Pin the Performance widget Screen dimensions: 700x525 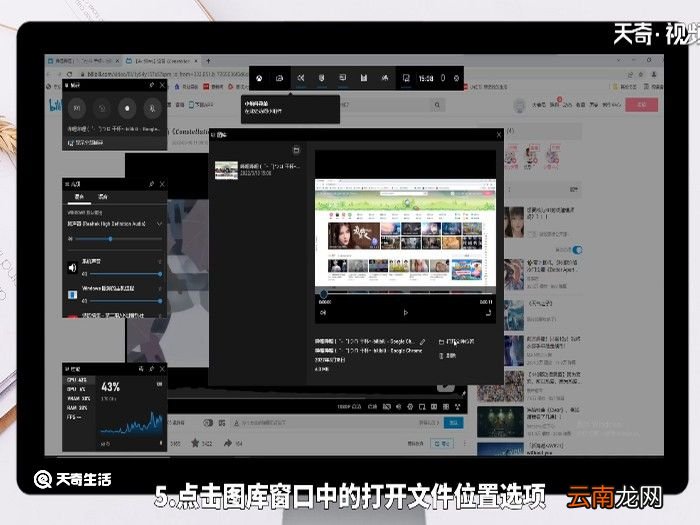(151, 369)
